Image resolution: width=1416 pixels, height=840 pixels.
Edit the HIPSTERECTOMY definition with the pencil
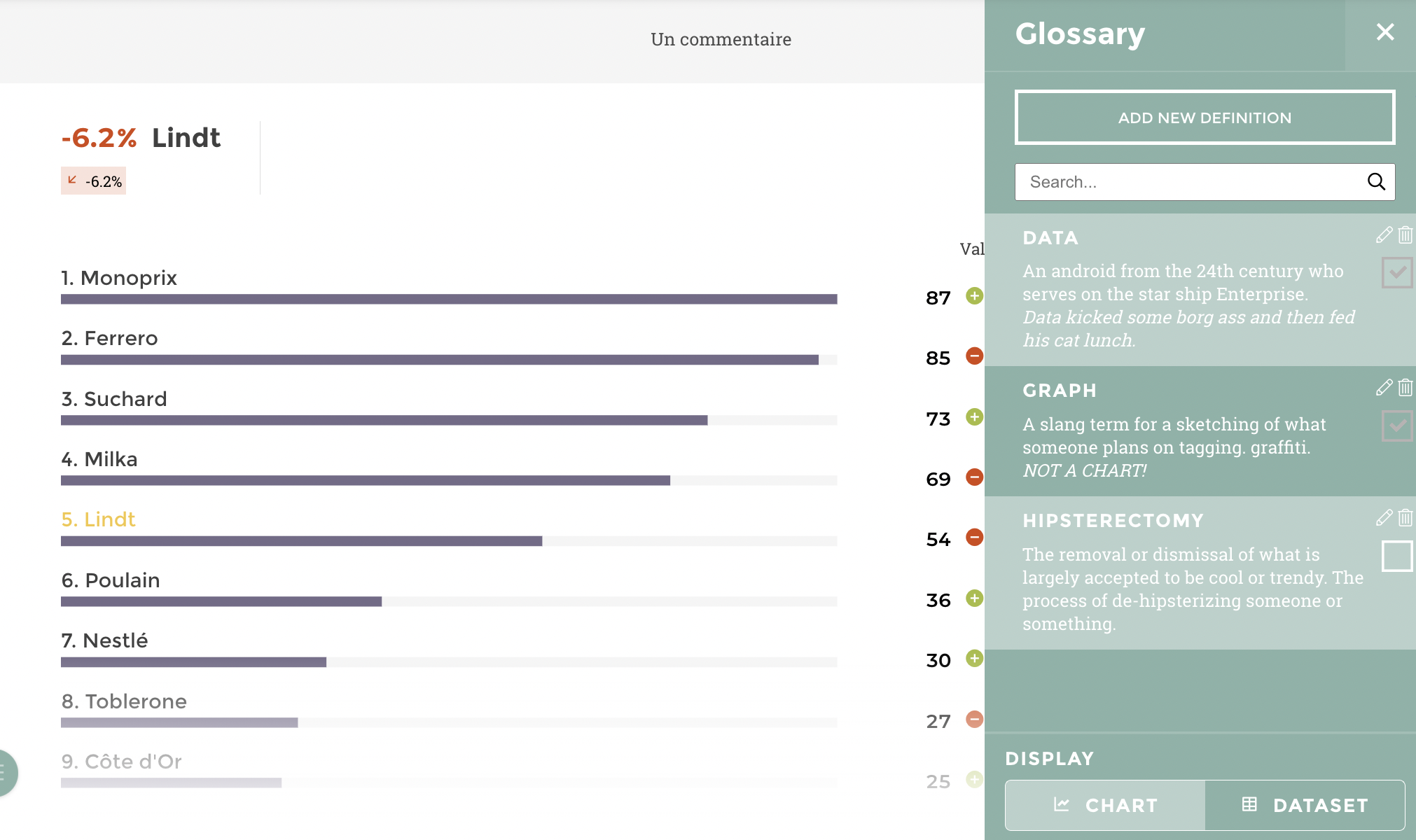(1384, 518)
